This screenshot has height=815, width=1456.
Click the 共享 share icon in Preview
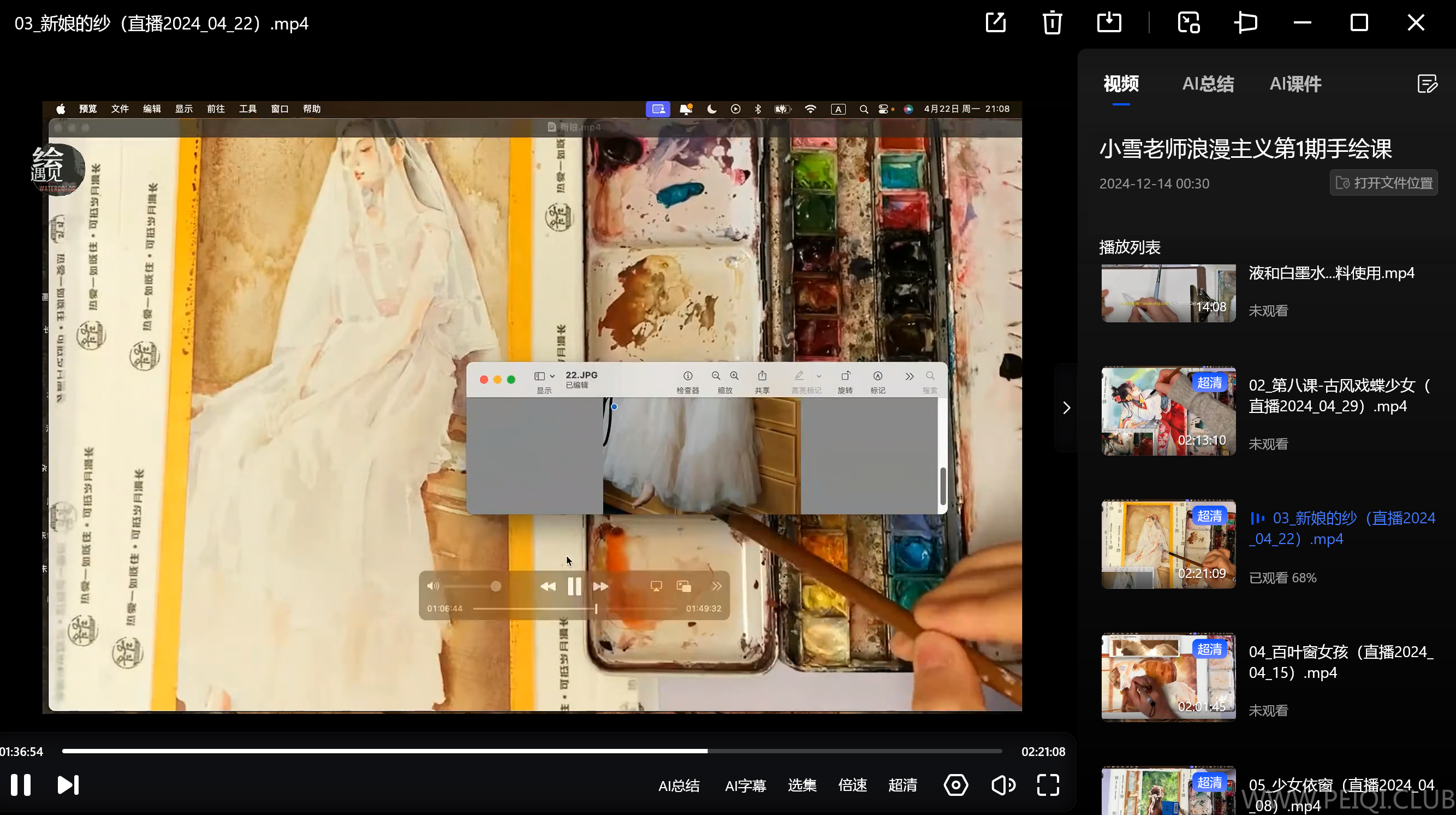pyautogui.click(x=762, y=376)
